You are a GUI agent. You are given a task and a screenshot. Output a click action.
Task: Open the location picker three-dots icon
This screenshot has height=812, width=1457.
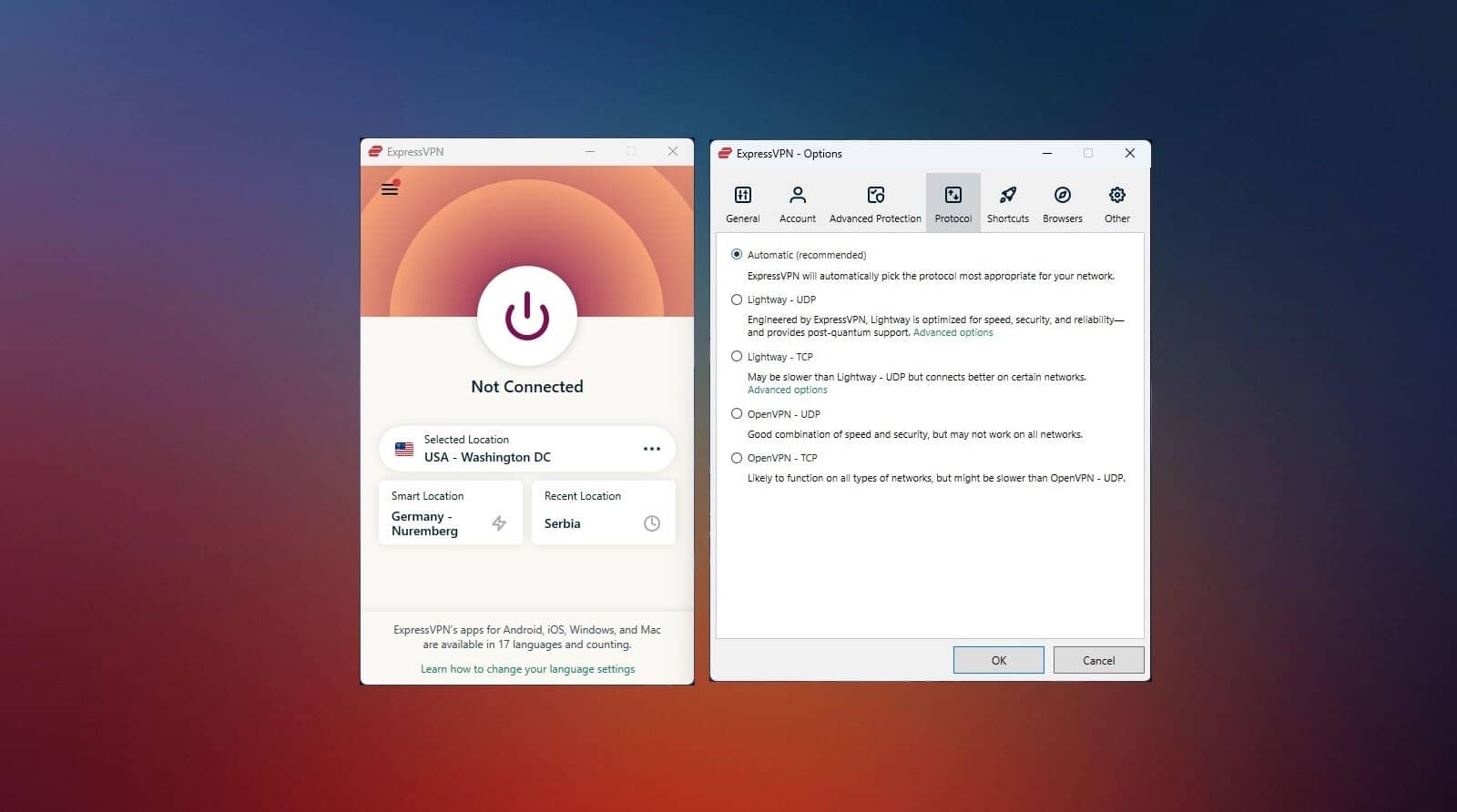click(652, 449)
